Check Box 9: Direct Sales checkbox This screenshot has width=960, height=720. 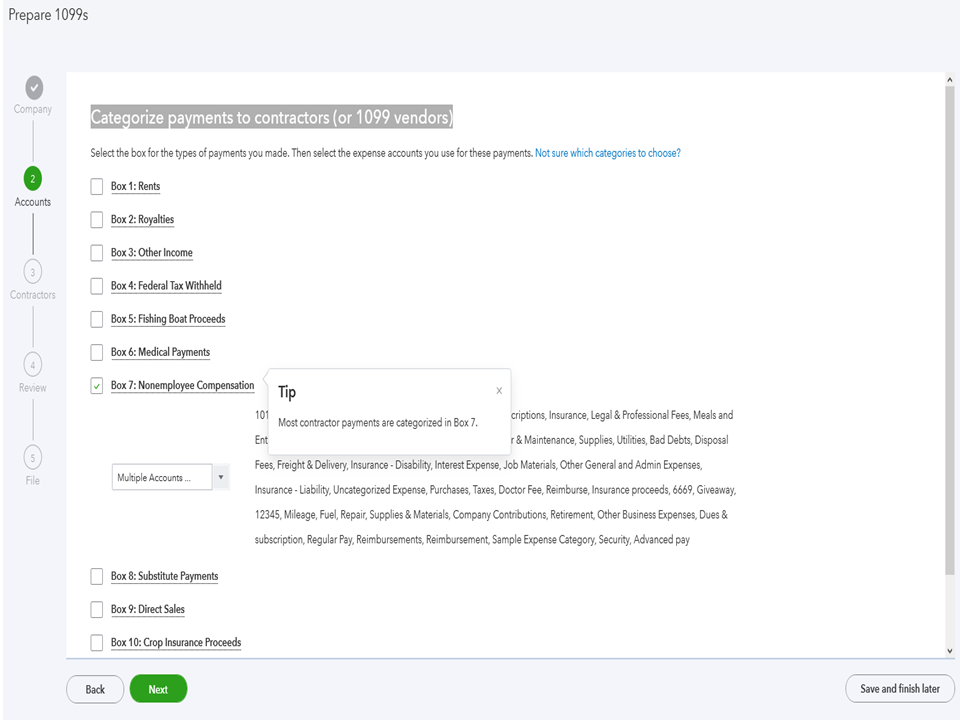coord(97,610)
